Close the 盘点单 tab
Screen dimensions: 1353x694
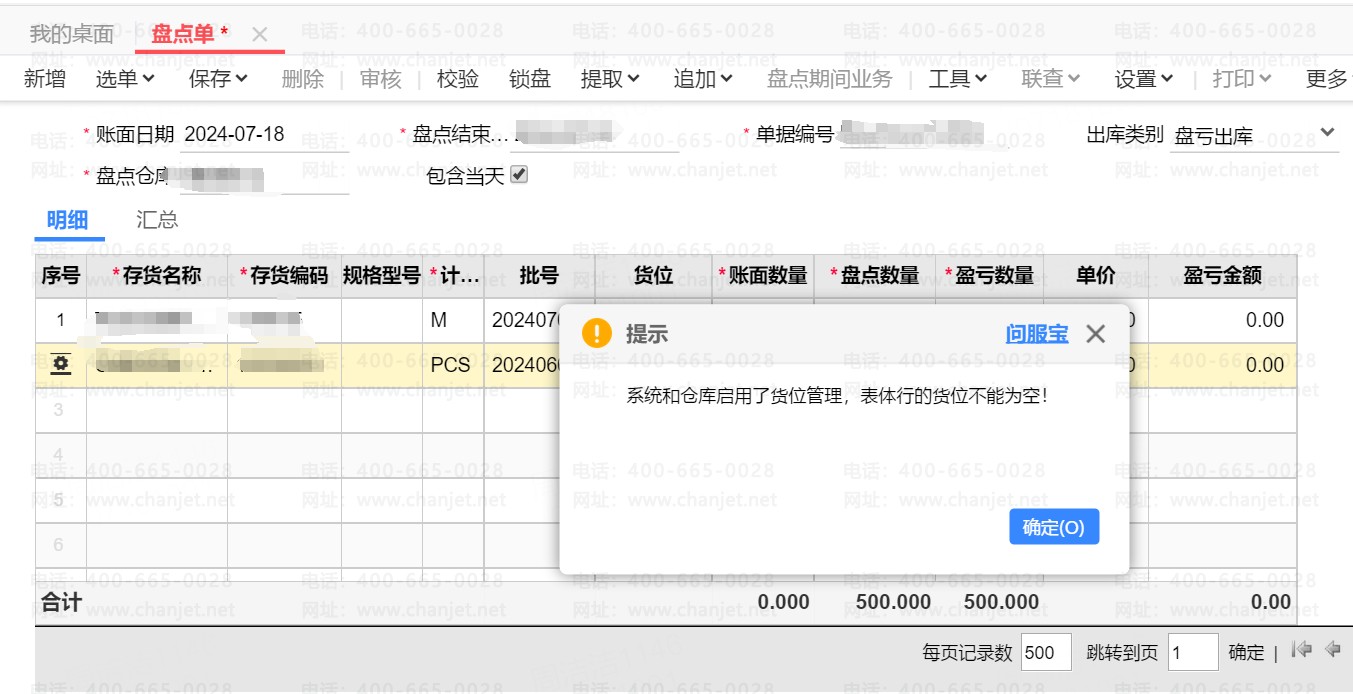pyautogui.click(x=259, y=34)
